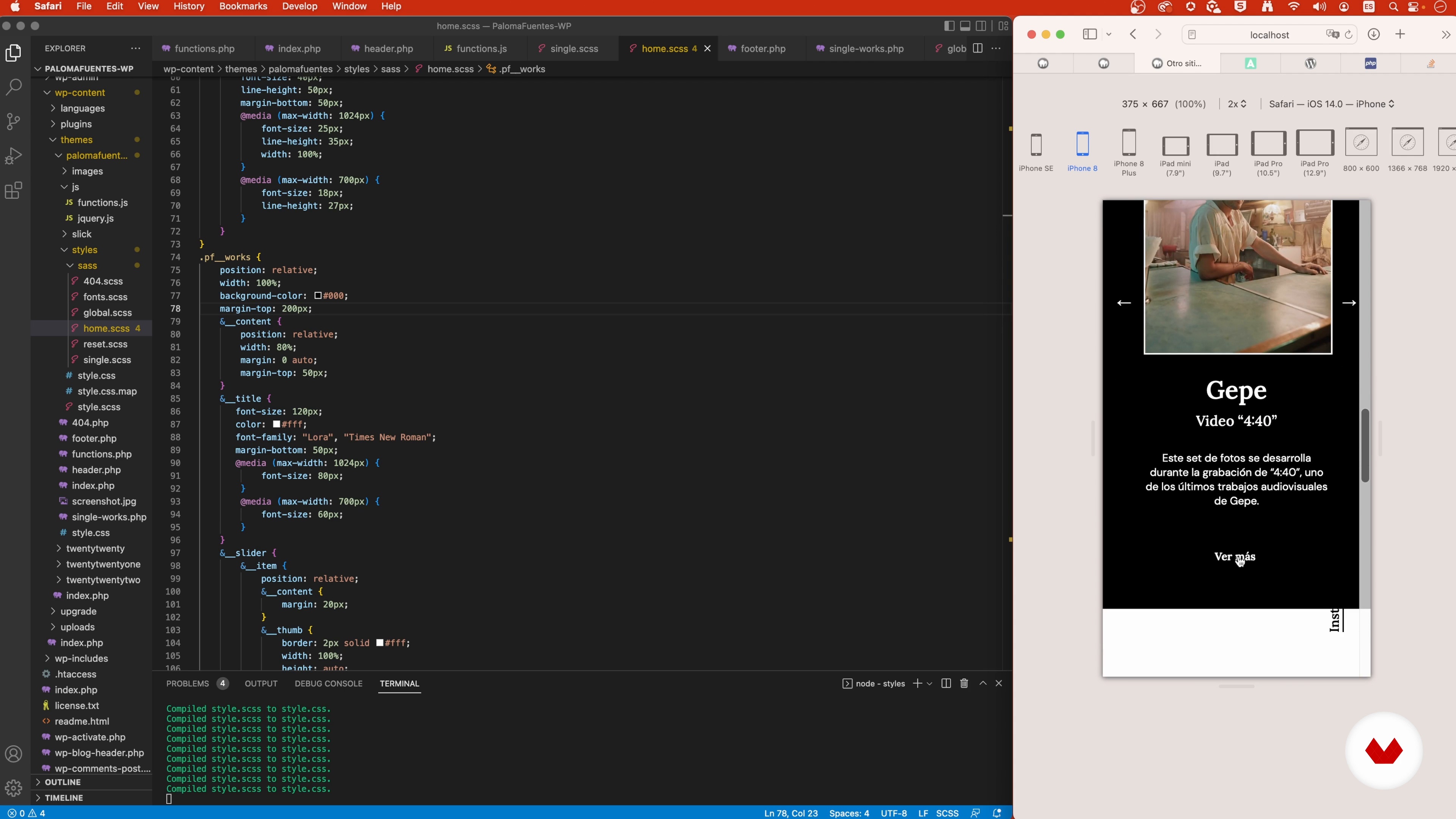Open notifications bell in status bar

pyautogui.click(x=997, y=813)
